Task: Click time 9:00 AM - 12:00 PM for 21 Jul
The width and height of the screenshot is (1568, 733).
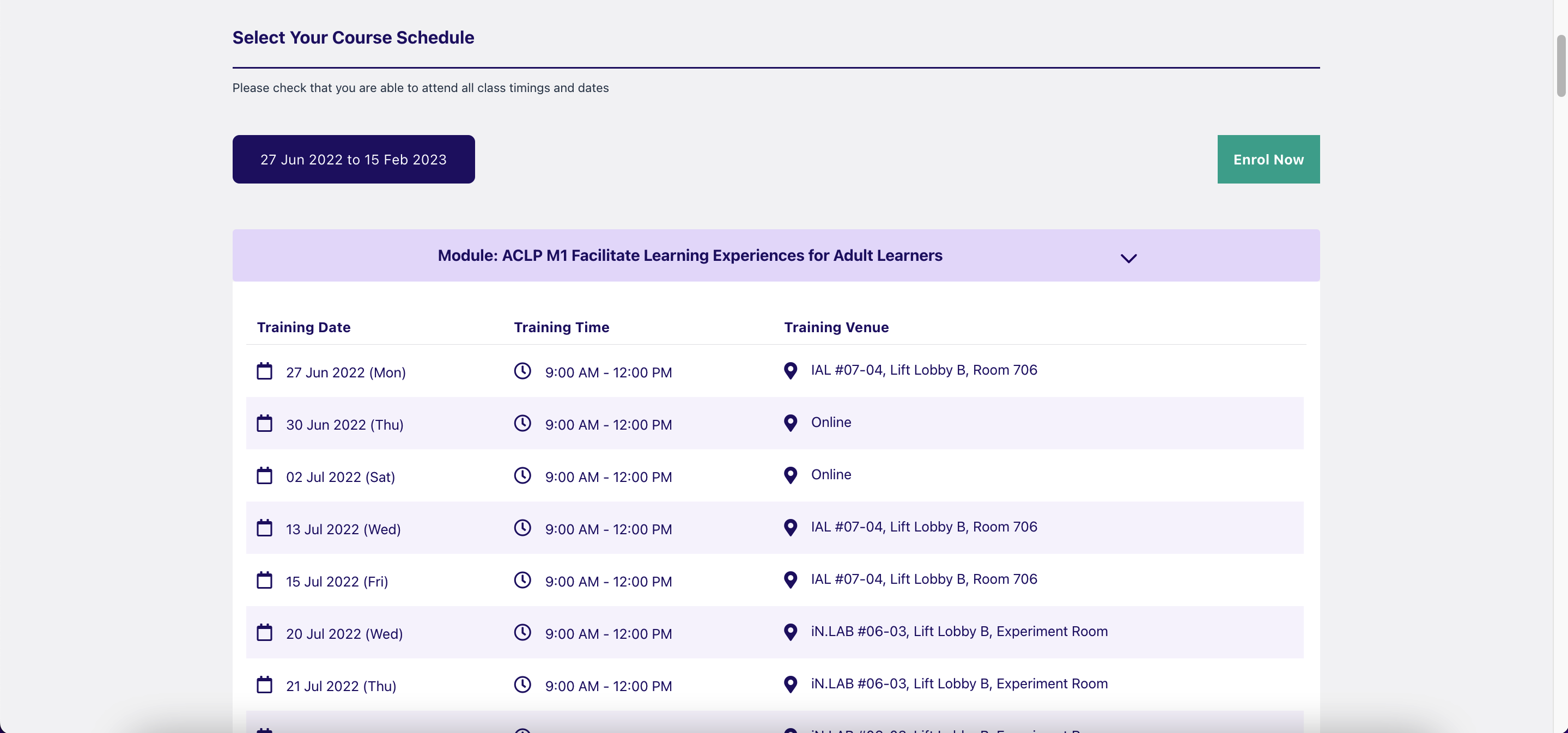Action: [608, 686]
